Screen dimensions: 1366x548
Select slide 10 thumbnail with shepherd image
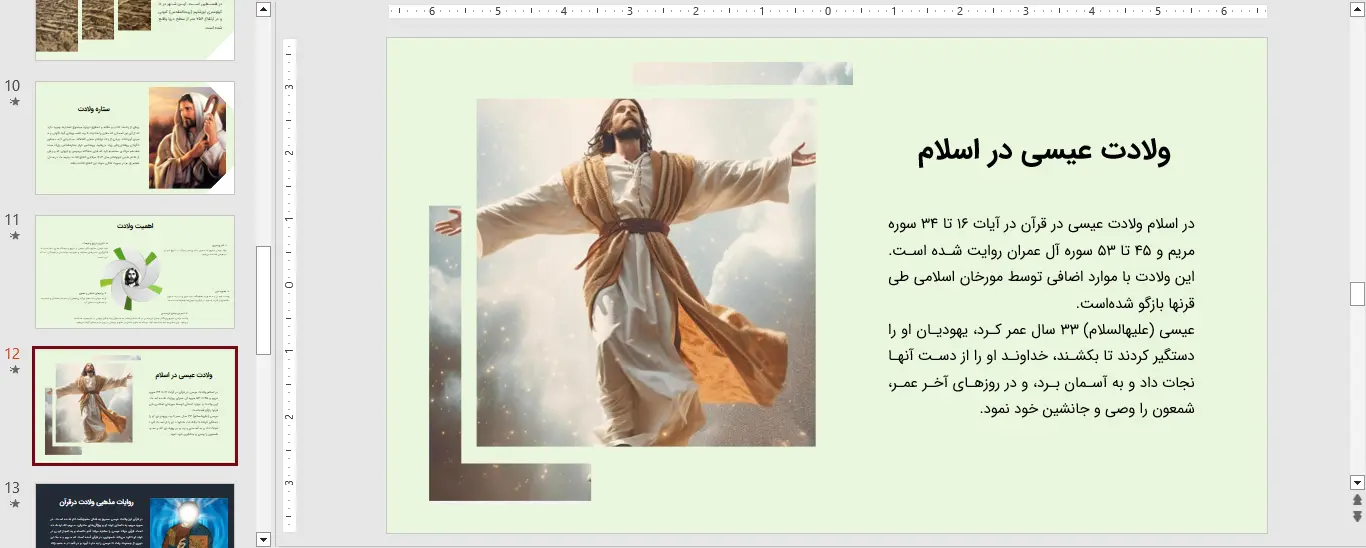pos(135,138)
